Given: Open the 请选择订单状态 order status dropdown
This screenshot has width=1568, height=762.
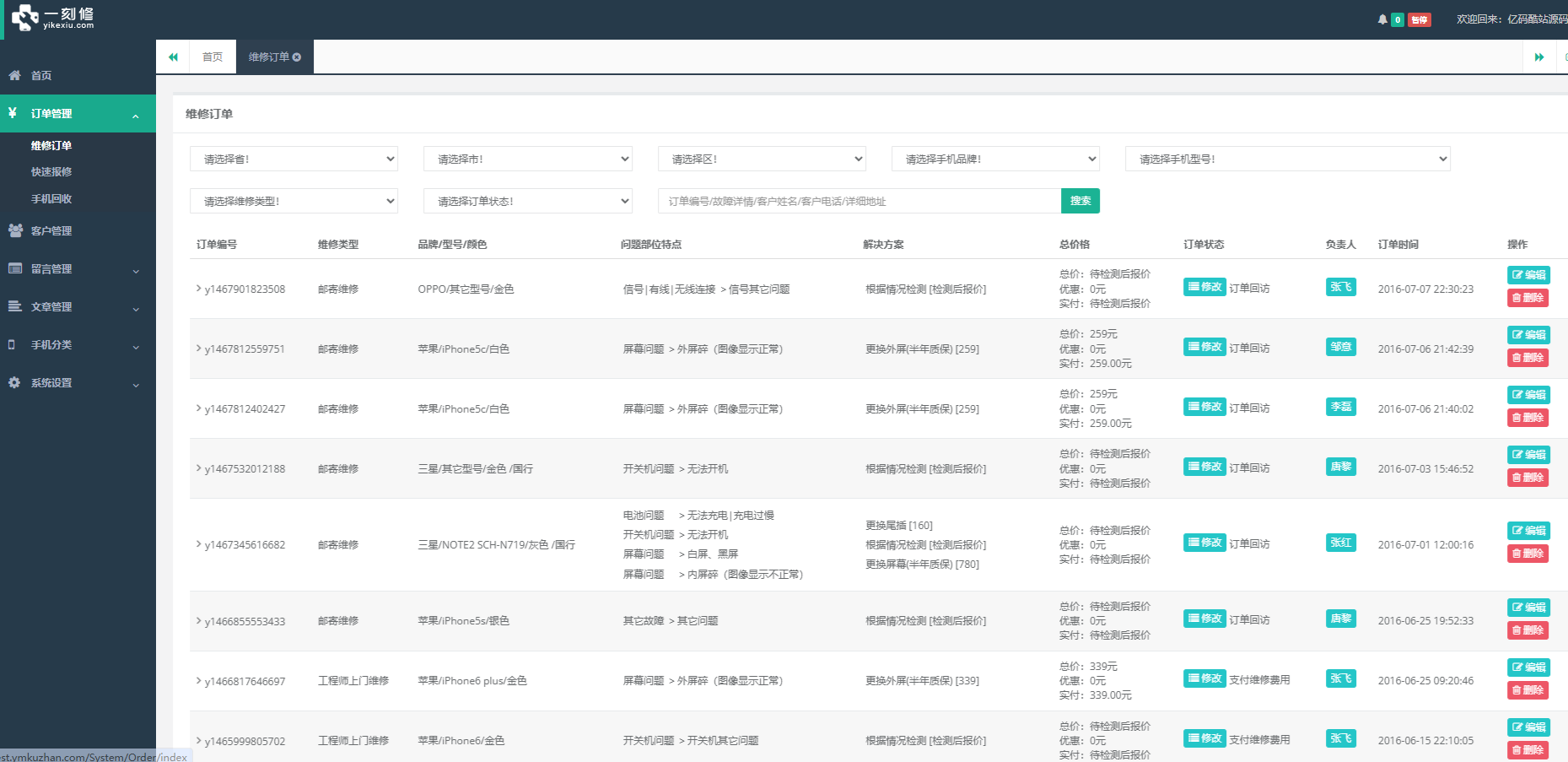Looking at the screenshot, I should tap(527, 200).
